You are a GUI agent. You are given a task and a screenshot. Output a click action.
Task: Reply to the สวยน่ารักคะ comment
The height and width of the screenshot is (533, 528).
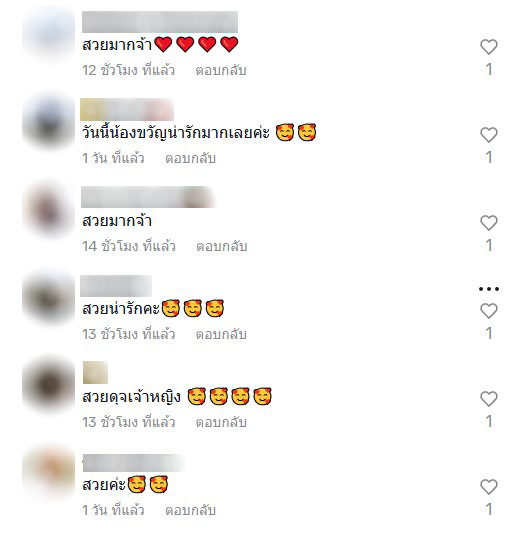coord(221,334)
